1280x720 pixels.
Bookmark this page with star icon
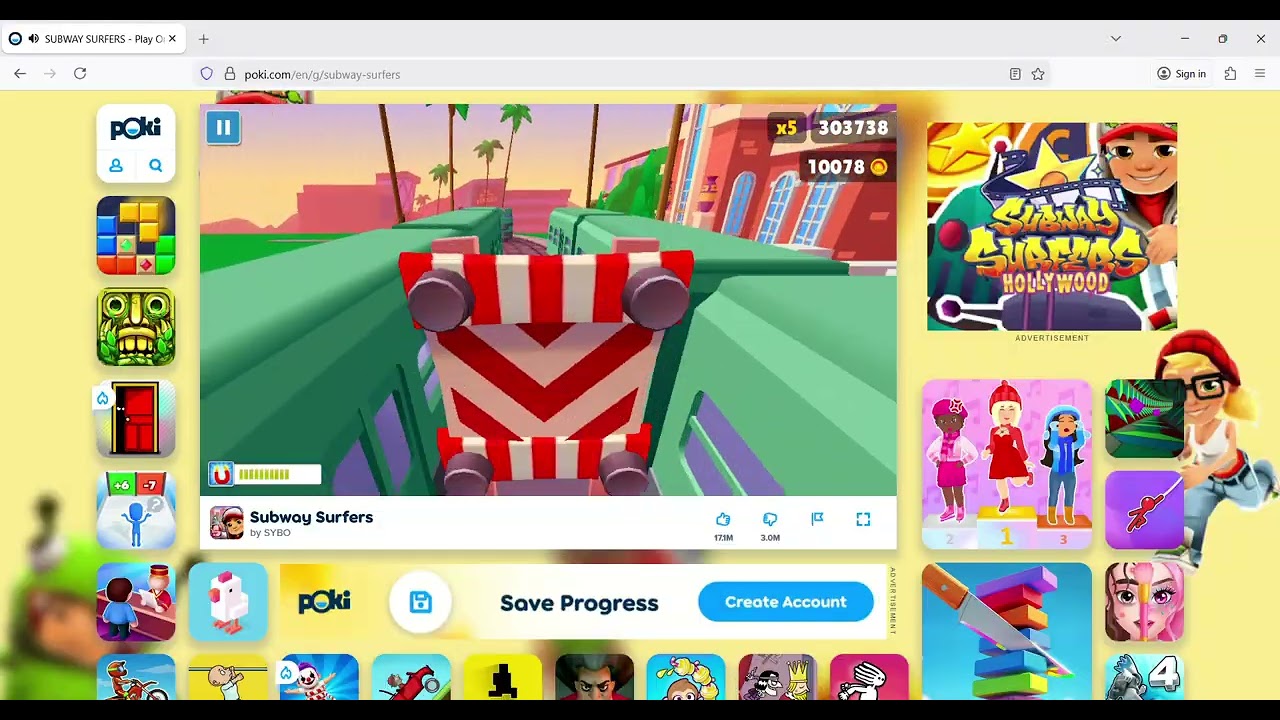click(1038, 74)
